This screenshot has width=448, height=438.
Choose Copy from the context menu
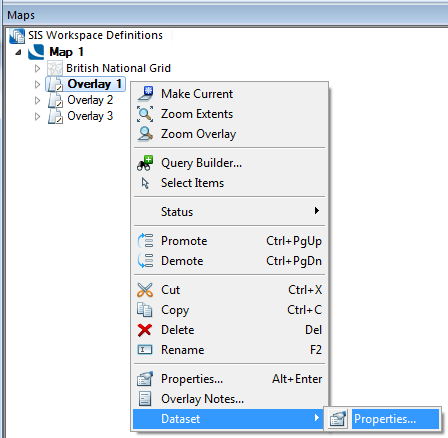click(229, 310)
